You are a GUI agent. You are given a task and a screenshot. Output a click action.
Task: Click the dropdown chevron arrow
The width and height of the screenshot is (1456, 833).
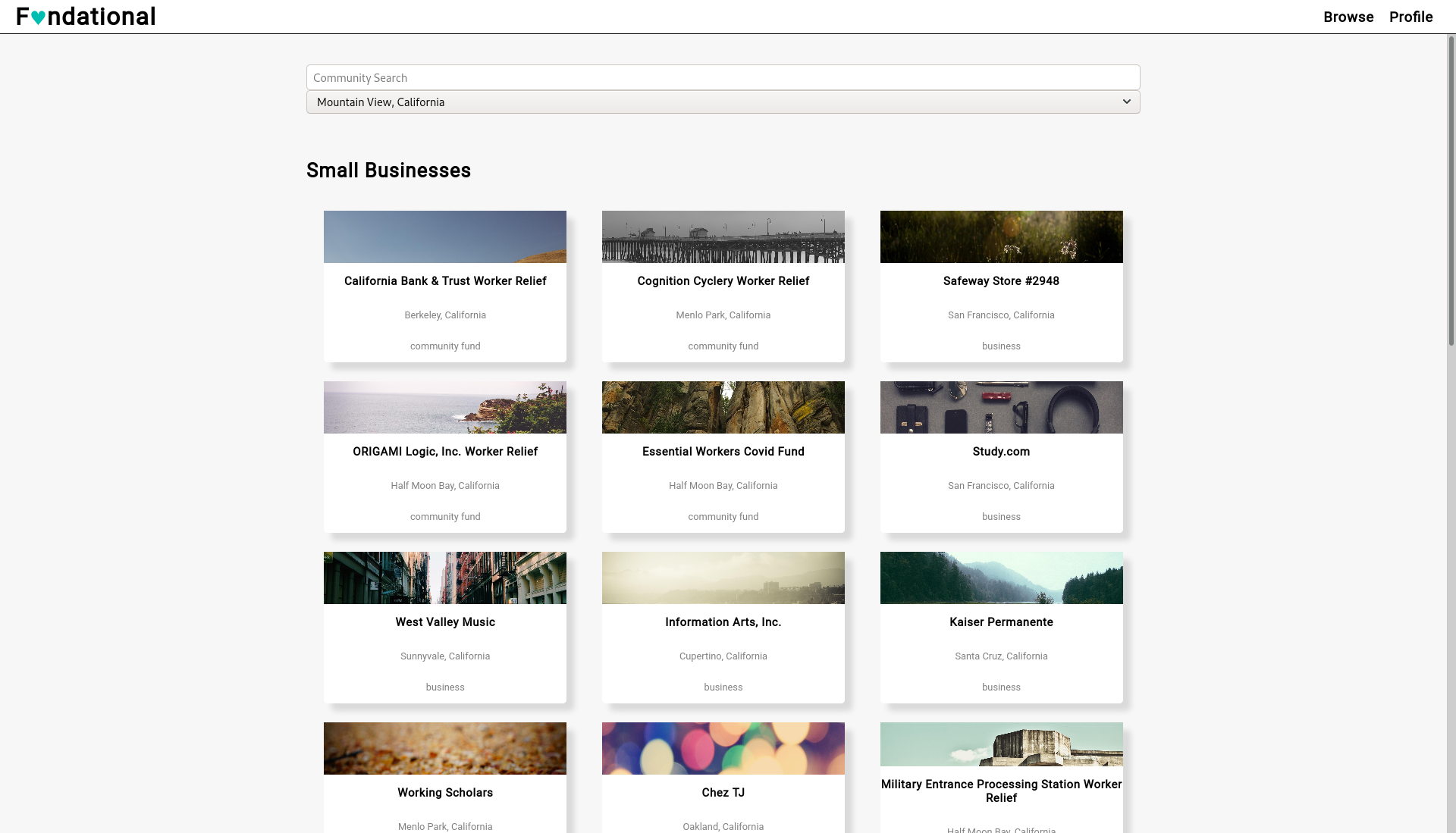(1126, 102)
